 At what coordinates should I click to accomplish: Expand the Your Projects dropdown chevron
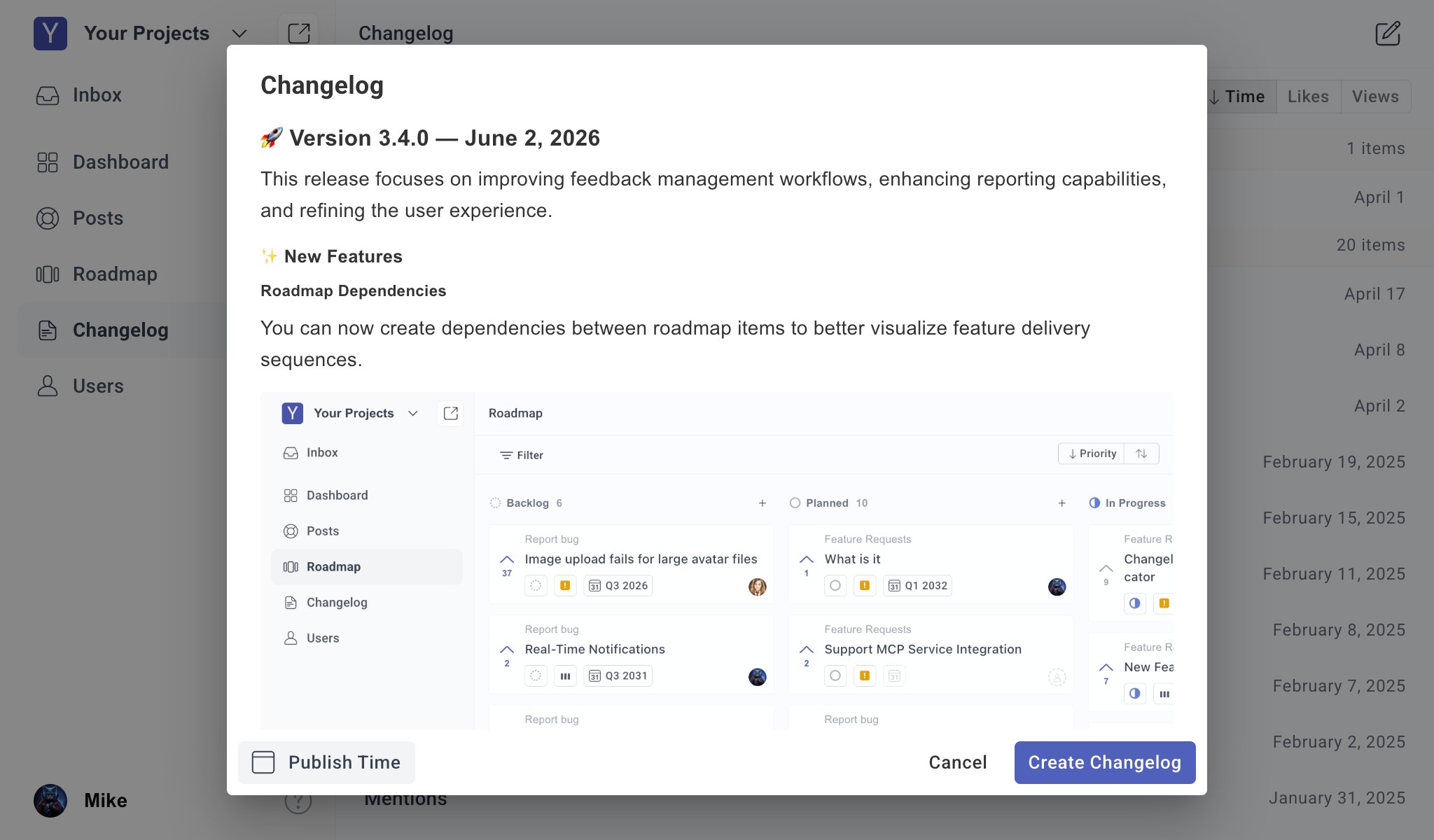click(239, 34)
